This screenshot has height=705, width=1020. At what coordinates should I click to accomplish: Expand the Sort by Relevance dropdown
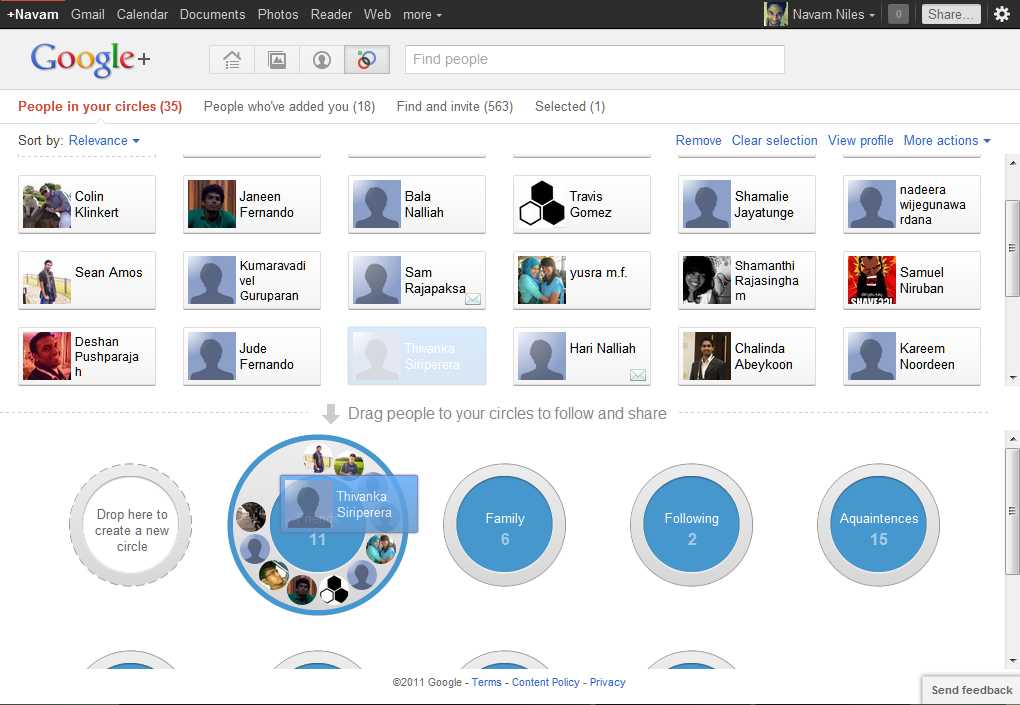[104, 141]
